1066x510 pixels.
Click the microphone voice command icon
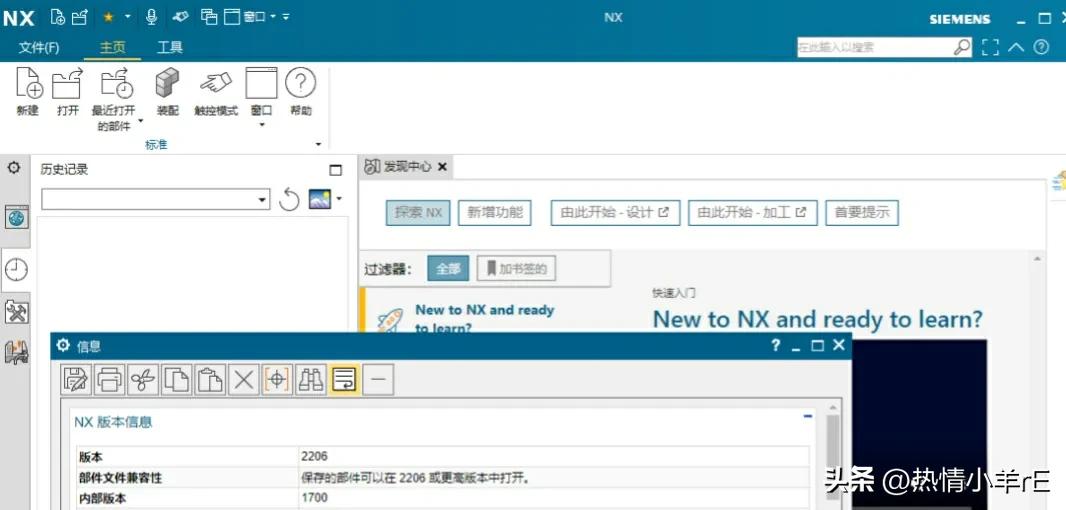click(152, 17)
